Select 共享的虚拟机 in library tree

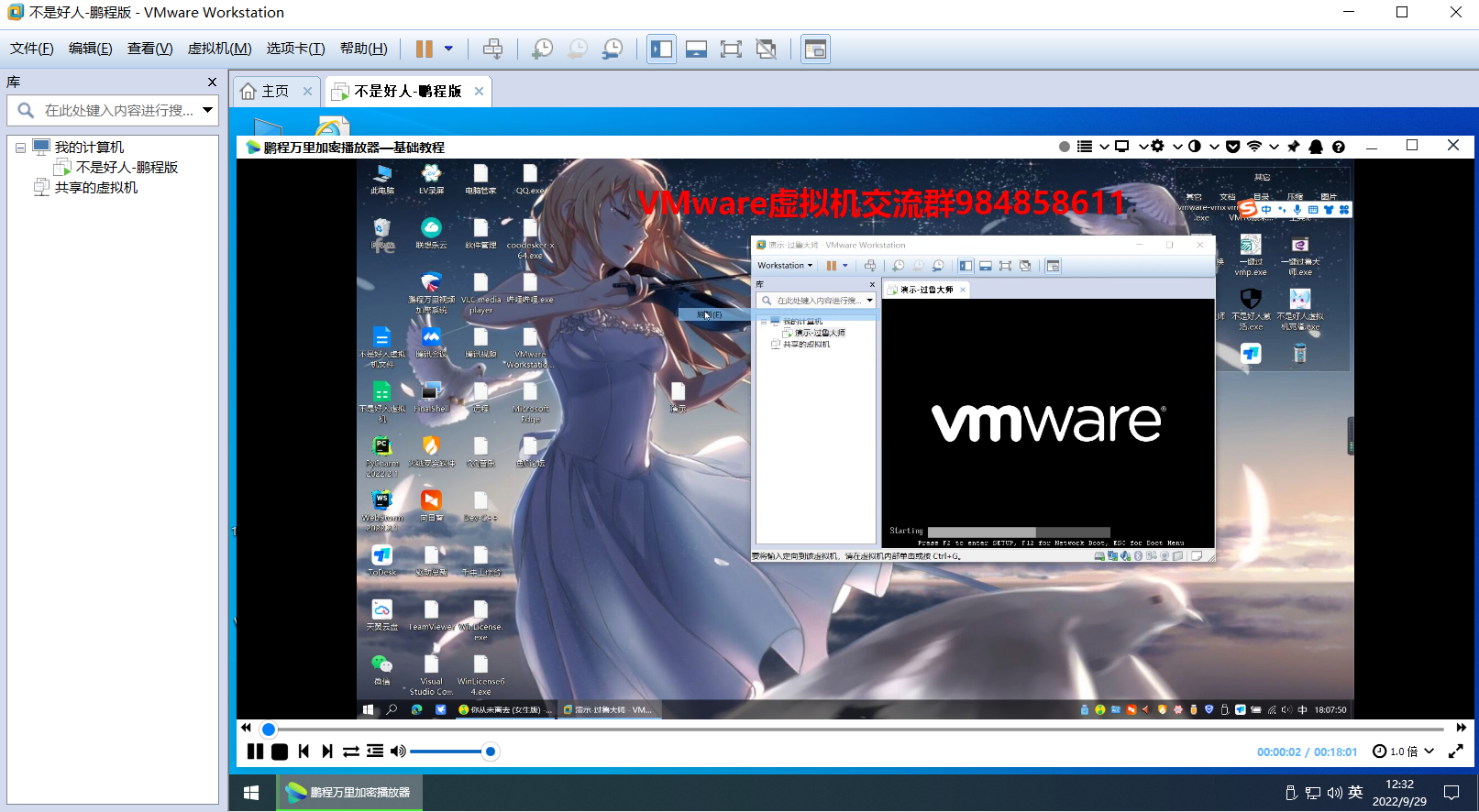tap(95, 188)
